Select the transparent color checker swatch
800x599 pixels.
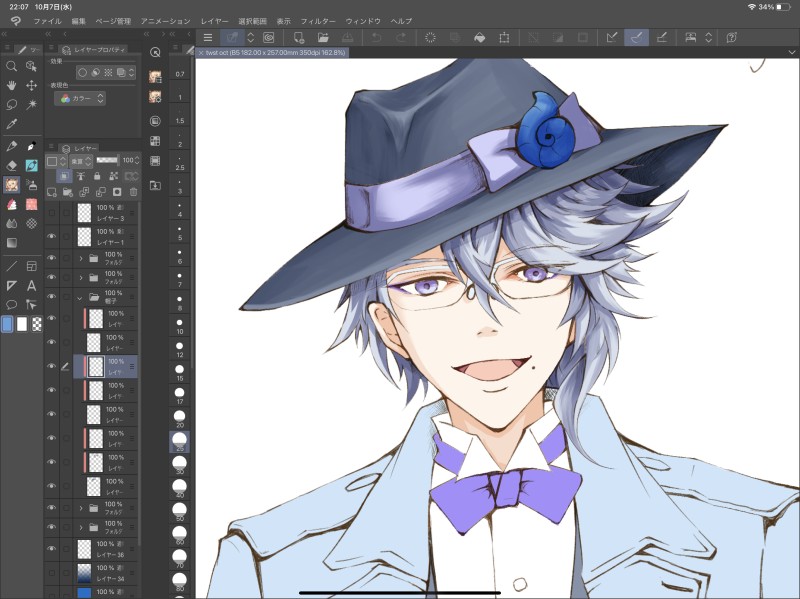(x=37, y=324)
